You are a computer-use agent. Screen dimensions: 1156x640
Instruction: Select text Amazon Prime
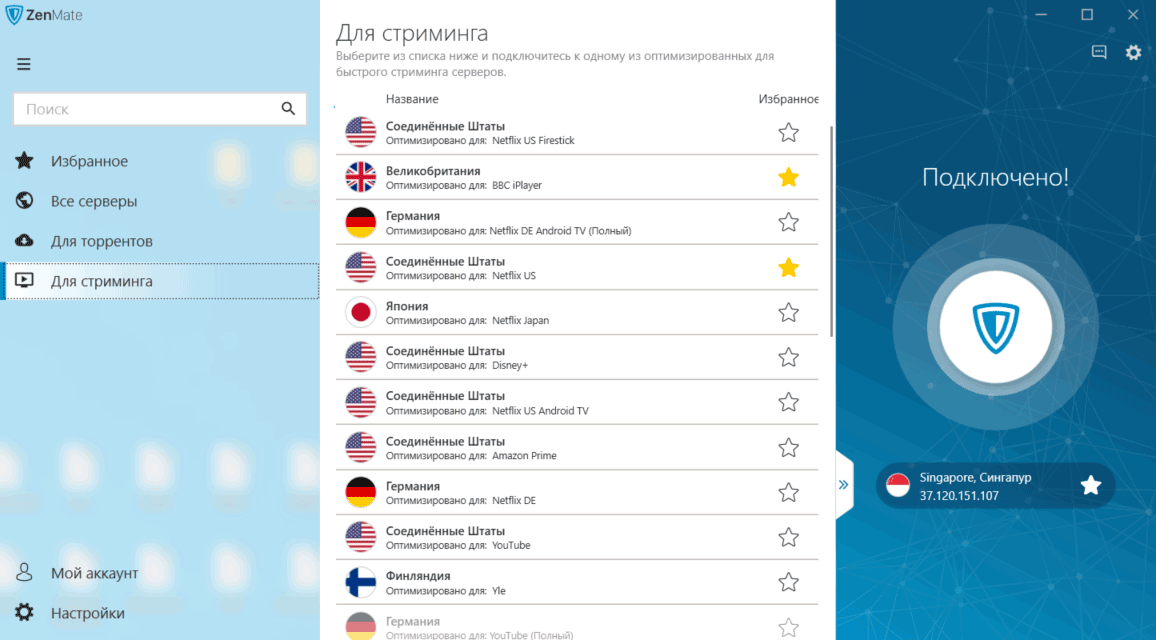click(524, 456)
